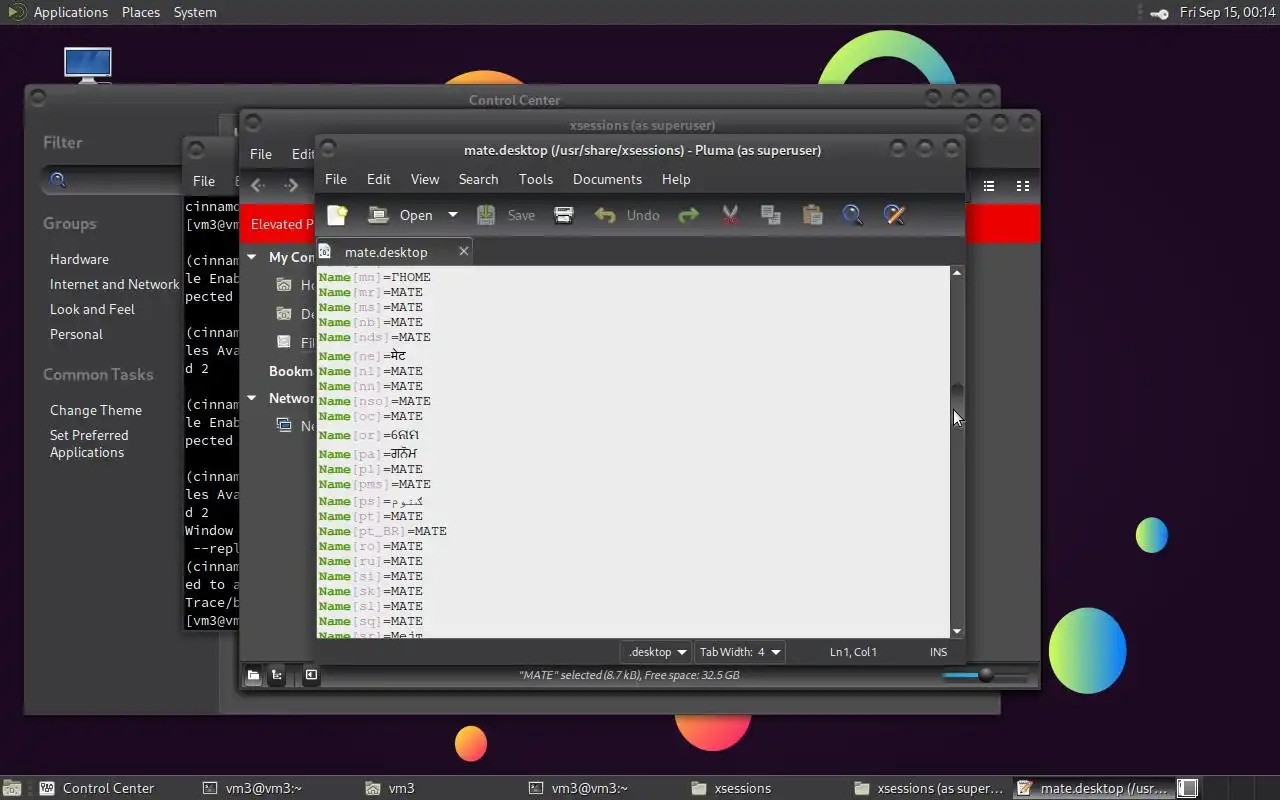1280x800 pixels.
Task: Open the Search menu in Pluma
Action: [x=478, y=179]
